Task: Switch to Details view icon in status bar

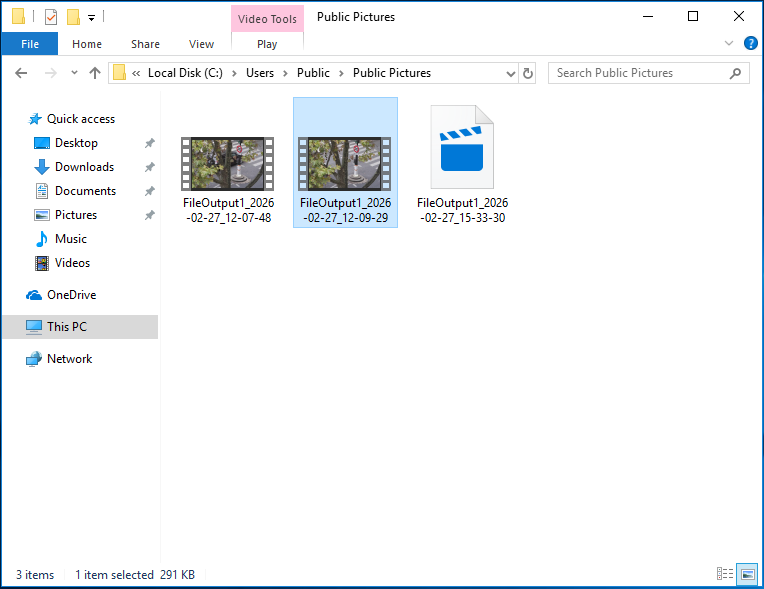Action: coord(725,573)
